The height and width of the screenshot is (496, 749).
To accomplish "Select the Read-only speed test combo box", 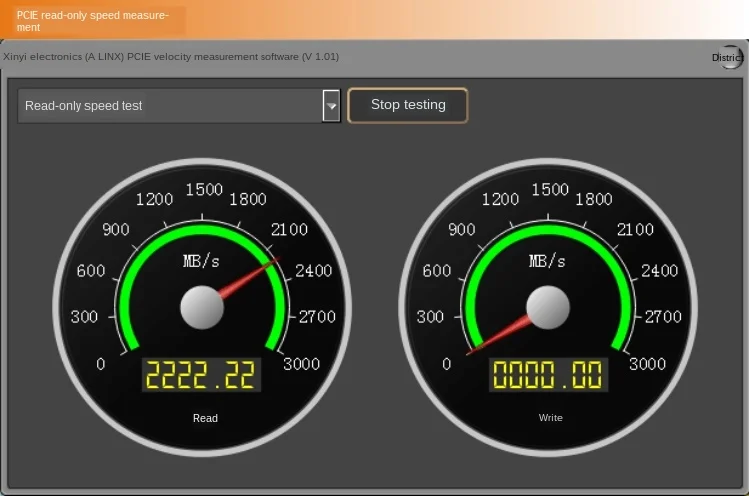I will (179, 106).
